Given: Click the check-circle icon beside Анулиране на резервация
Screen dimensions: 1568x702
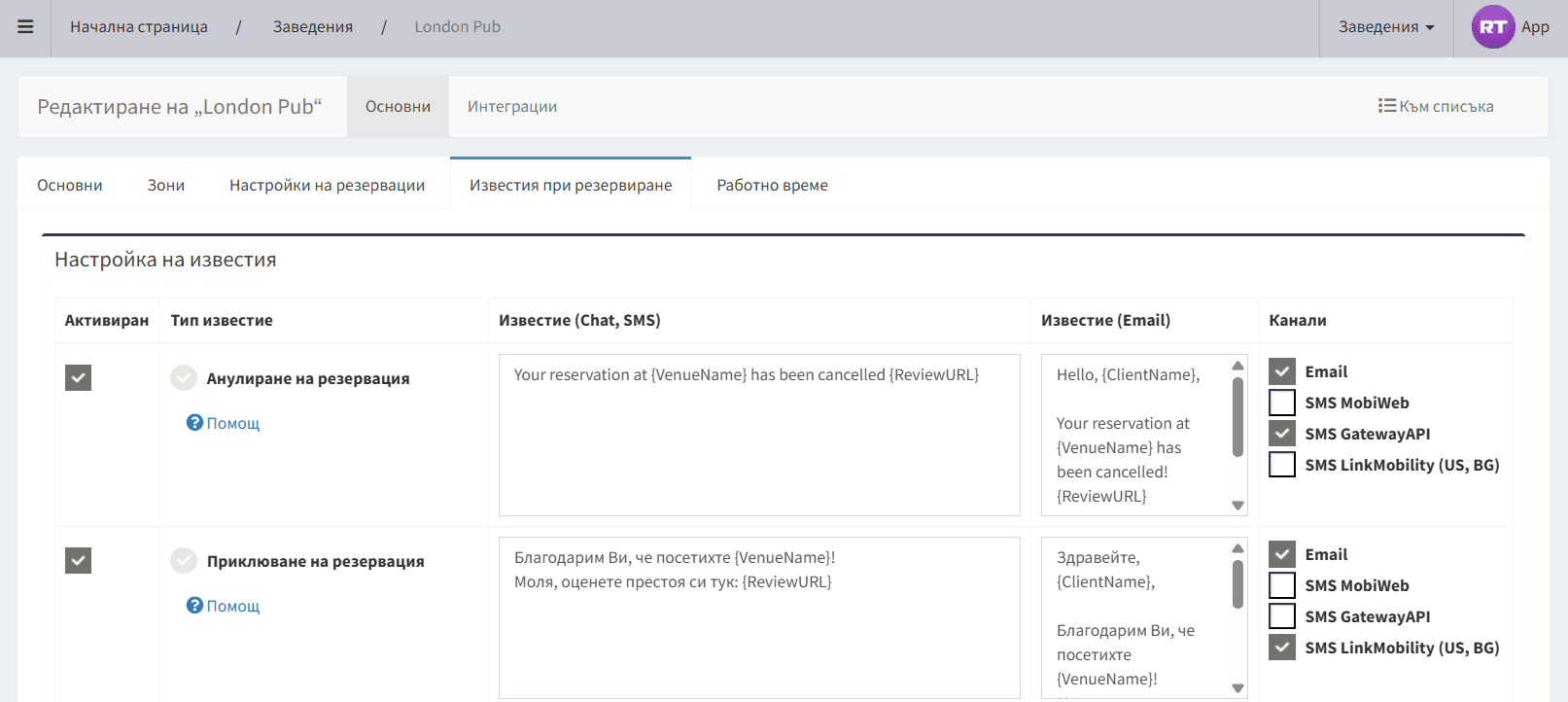Looking at the screenshot, I should coord(184,378).
